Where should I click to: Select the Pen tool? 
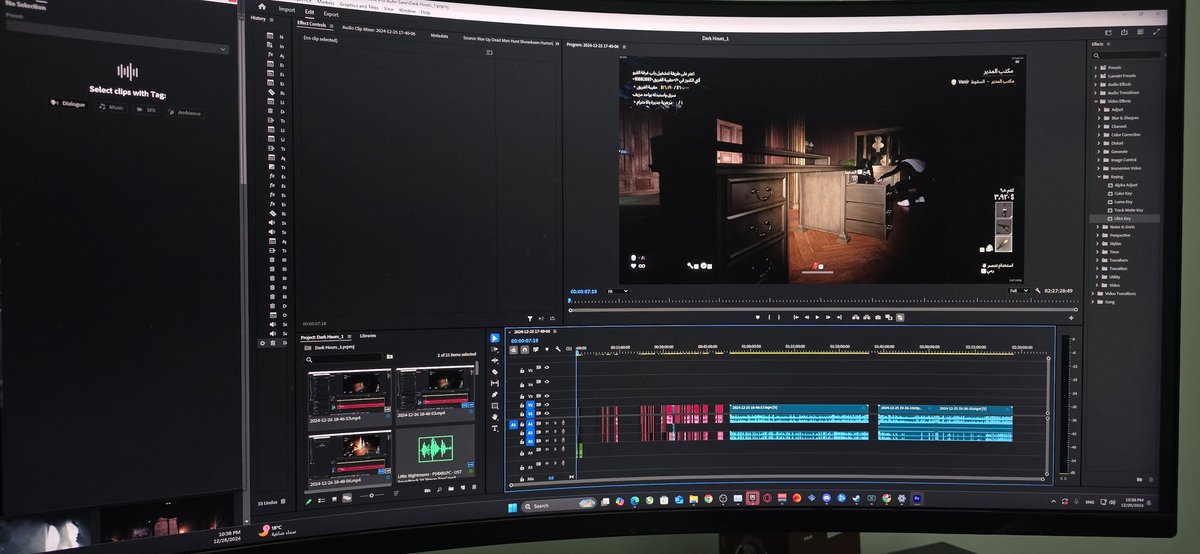point(494,394)
